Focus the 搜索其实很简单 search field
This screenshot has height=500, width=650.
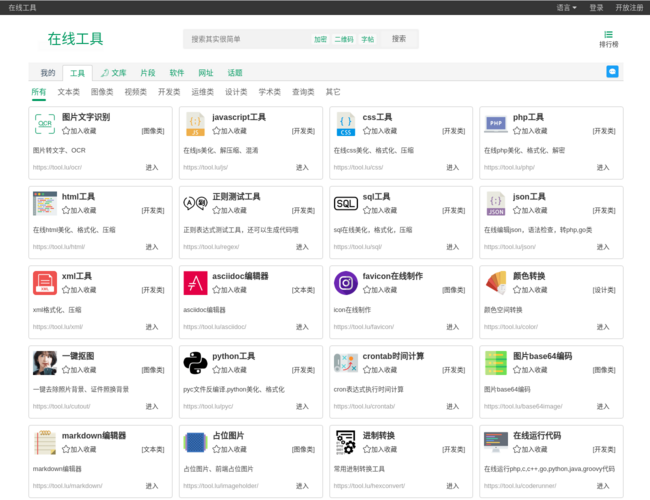[x=247, y=39]
